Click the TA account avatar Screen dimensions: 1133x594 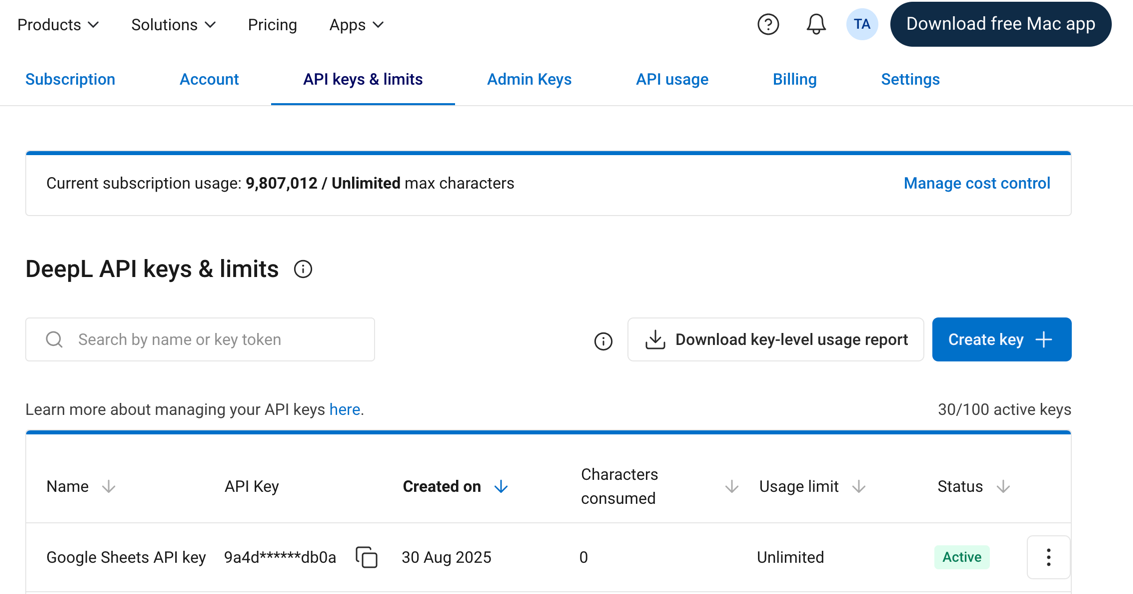pyautogui.click(x=862, y=25)
